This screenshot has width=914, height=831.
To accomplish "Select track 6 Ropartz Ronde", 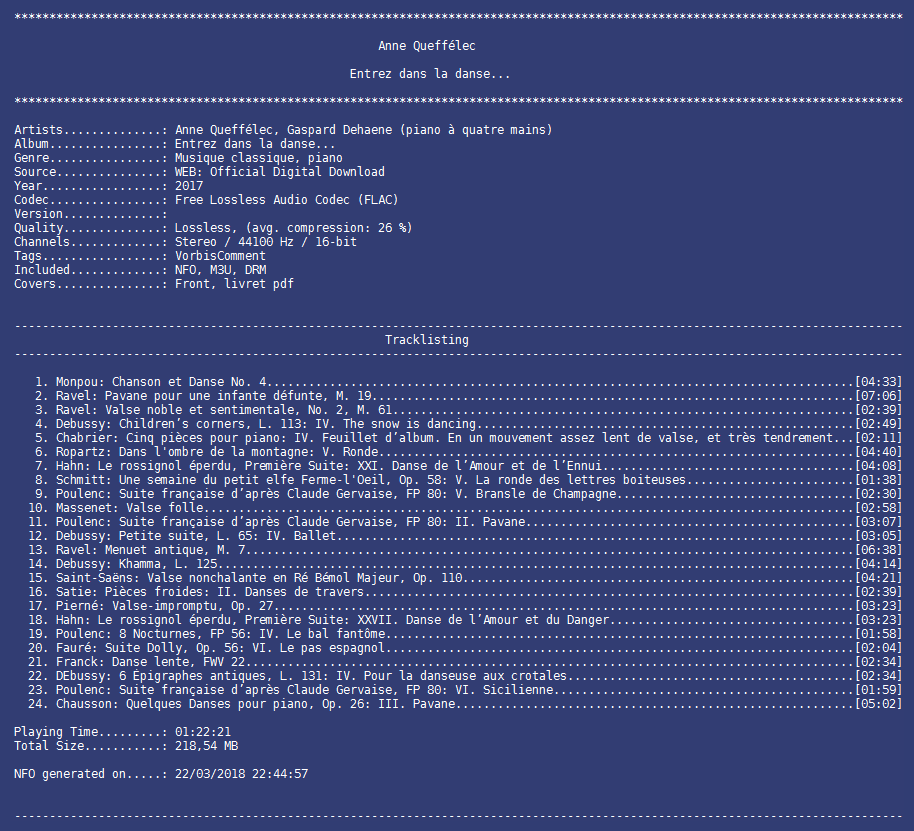I will tap(468, 452).
